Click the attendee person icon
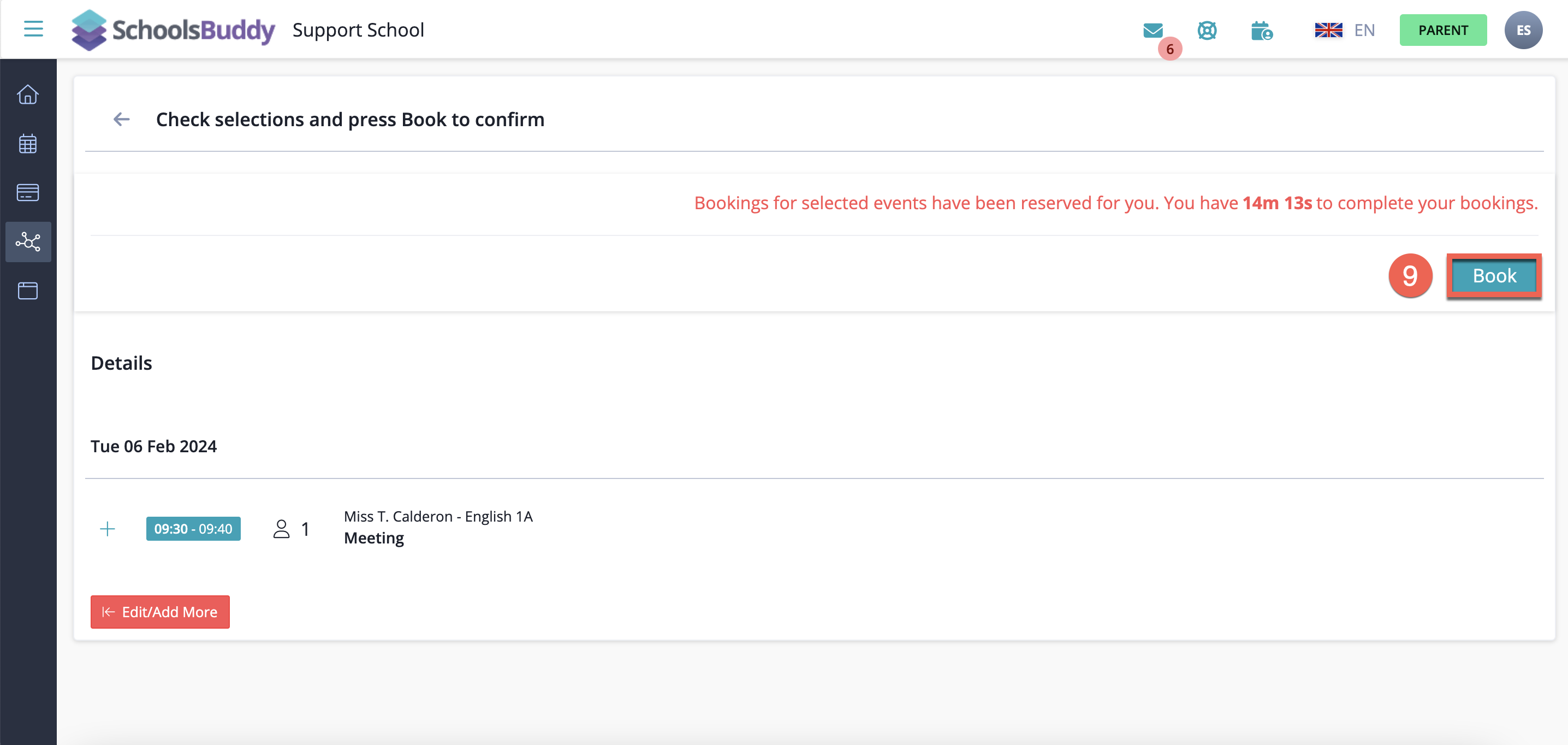Image resolution: width=1568 pixels, height=745 pixels. point(281,528)
